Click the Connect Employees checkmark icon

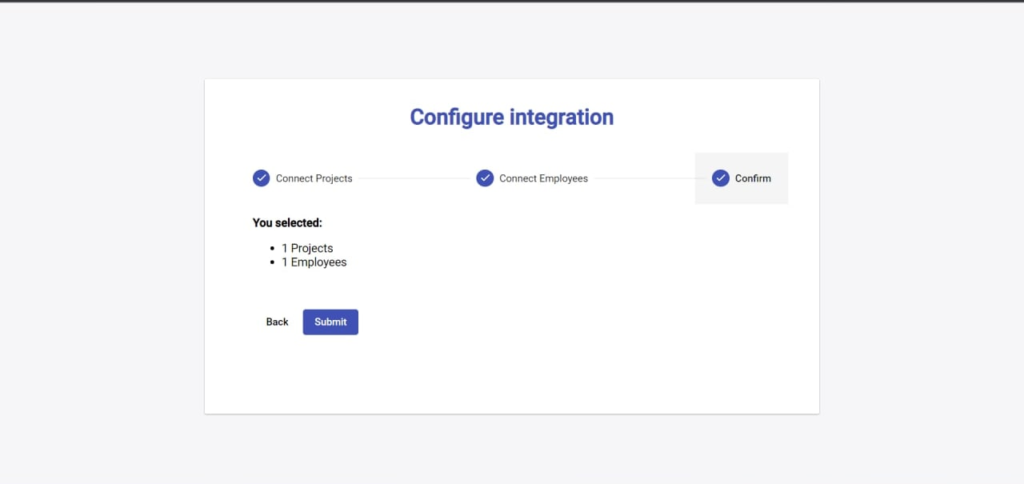(485, 178)
